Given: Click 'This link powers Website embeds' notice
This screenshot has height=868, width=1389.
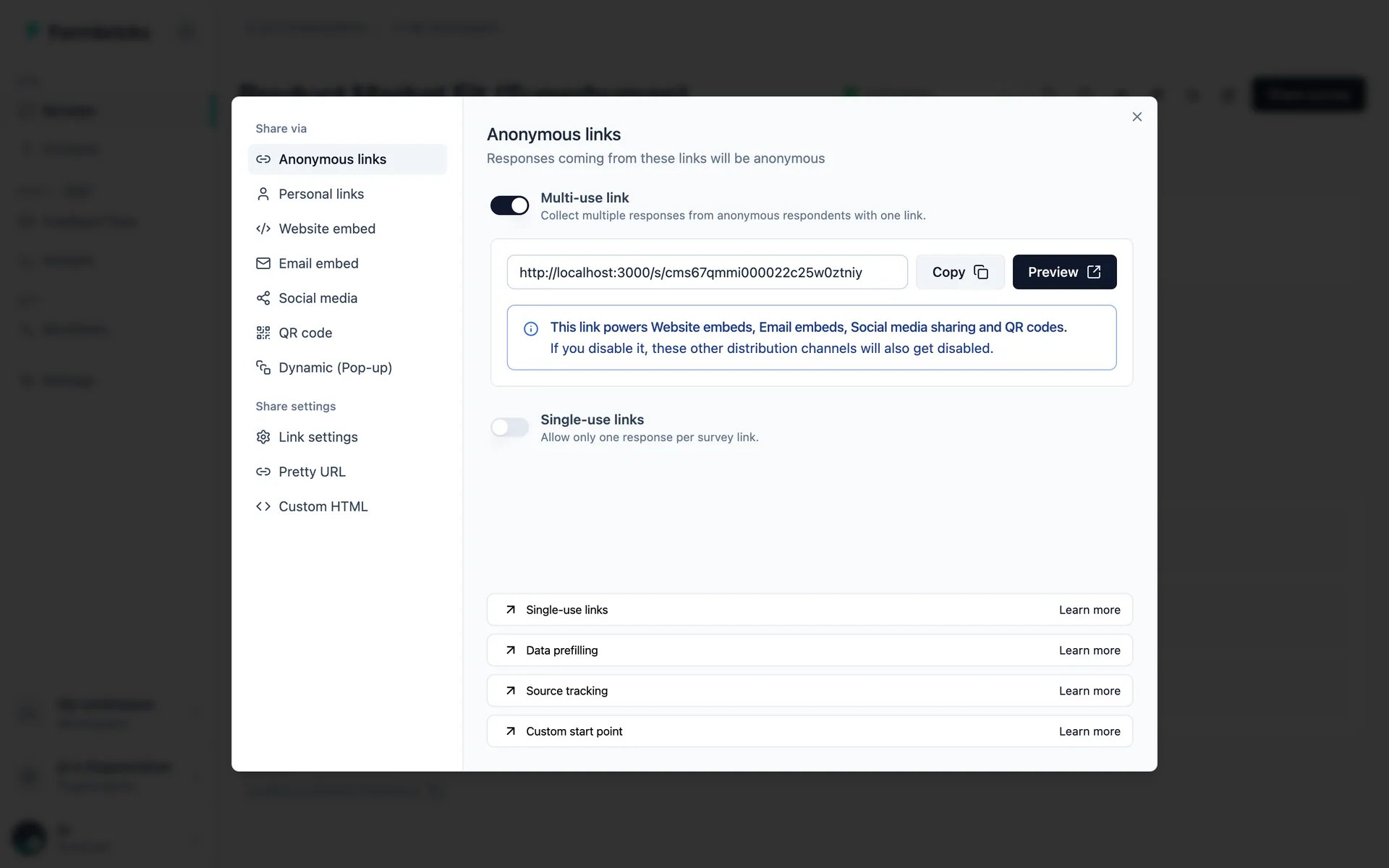Looking at the screenshot, I should coord(808,327).
